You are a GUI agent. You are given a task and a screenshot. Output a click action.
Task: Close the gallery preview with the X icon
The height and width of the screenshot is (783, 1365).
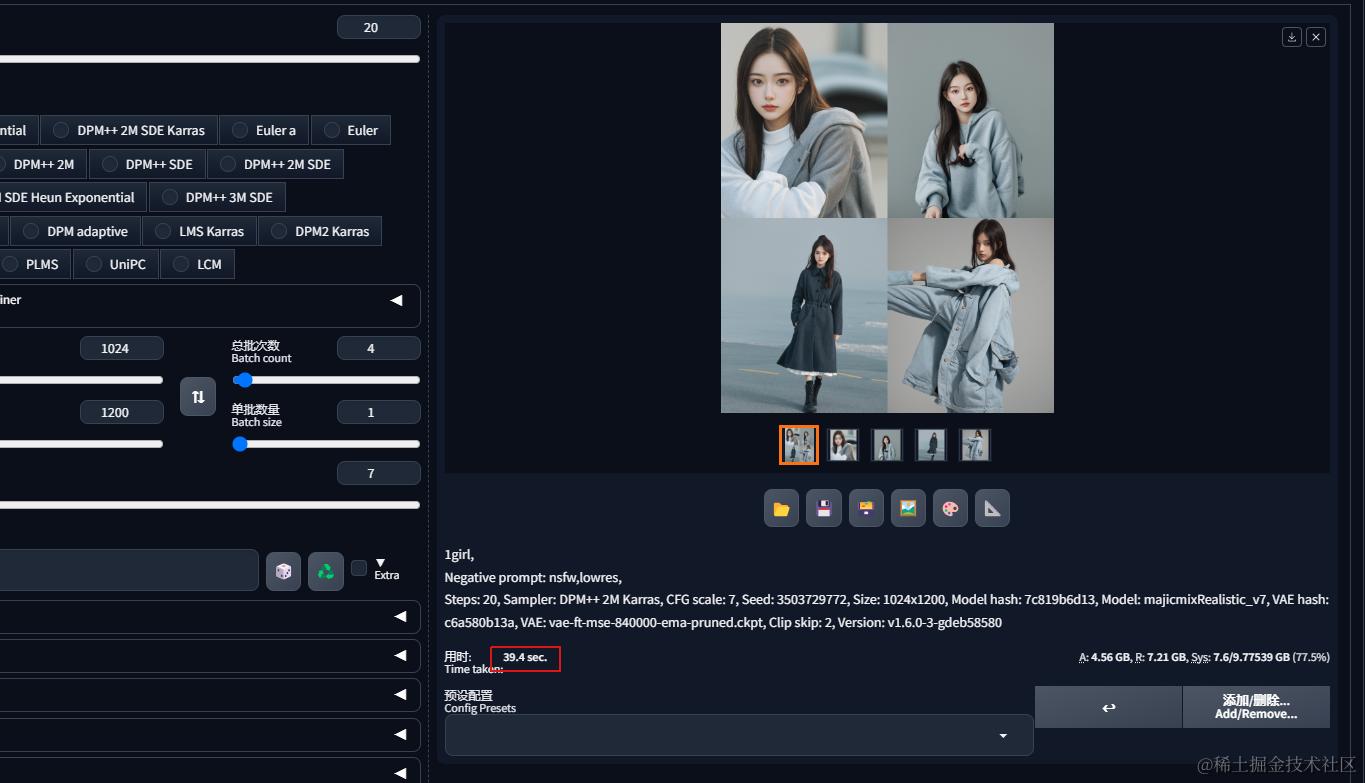pyautogui.click(x=1316, y=37)
